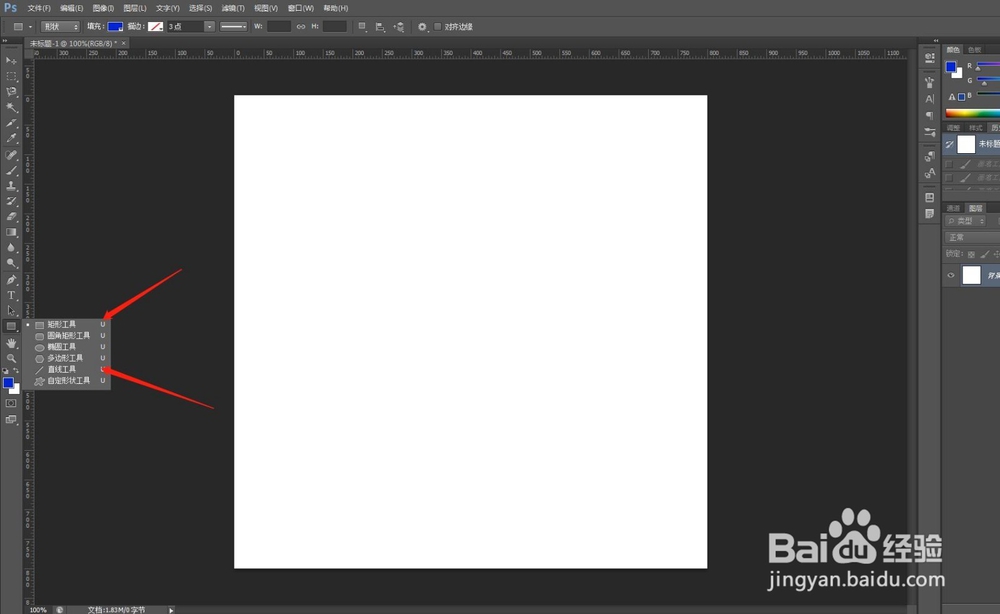Toggle Quick Mask mode icon

11,404
